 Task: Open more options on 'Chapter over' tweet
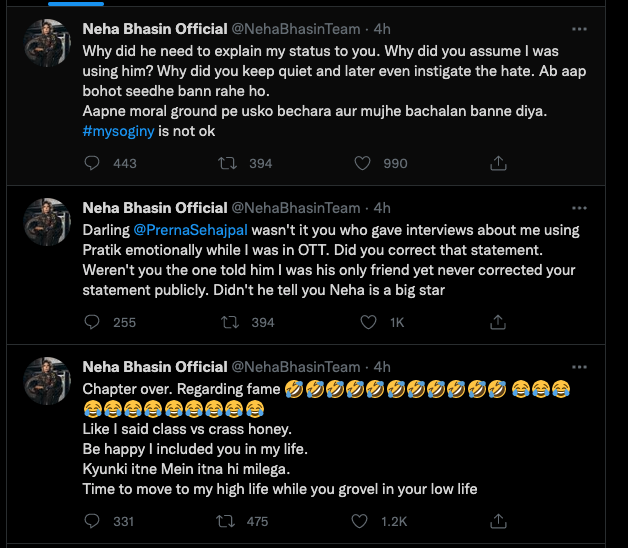tap(579, 367)
